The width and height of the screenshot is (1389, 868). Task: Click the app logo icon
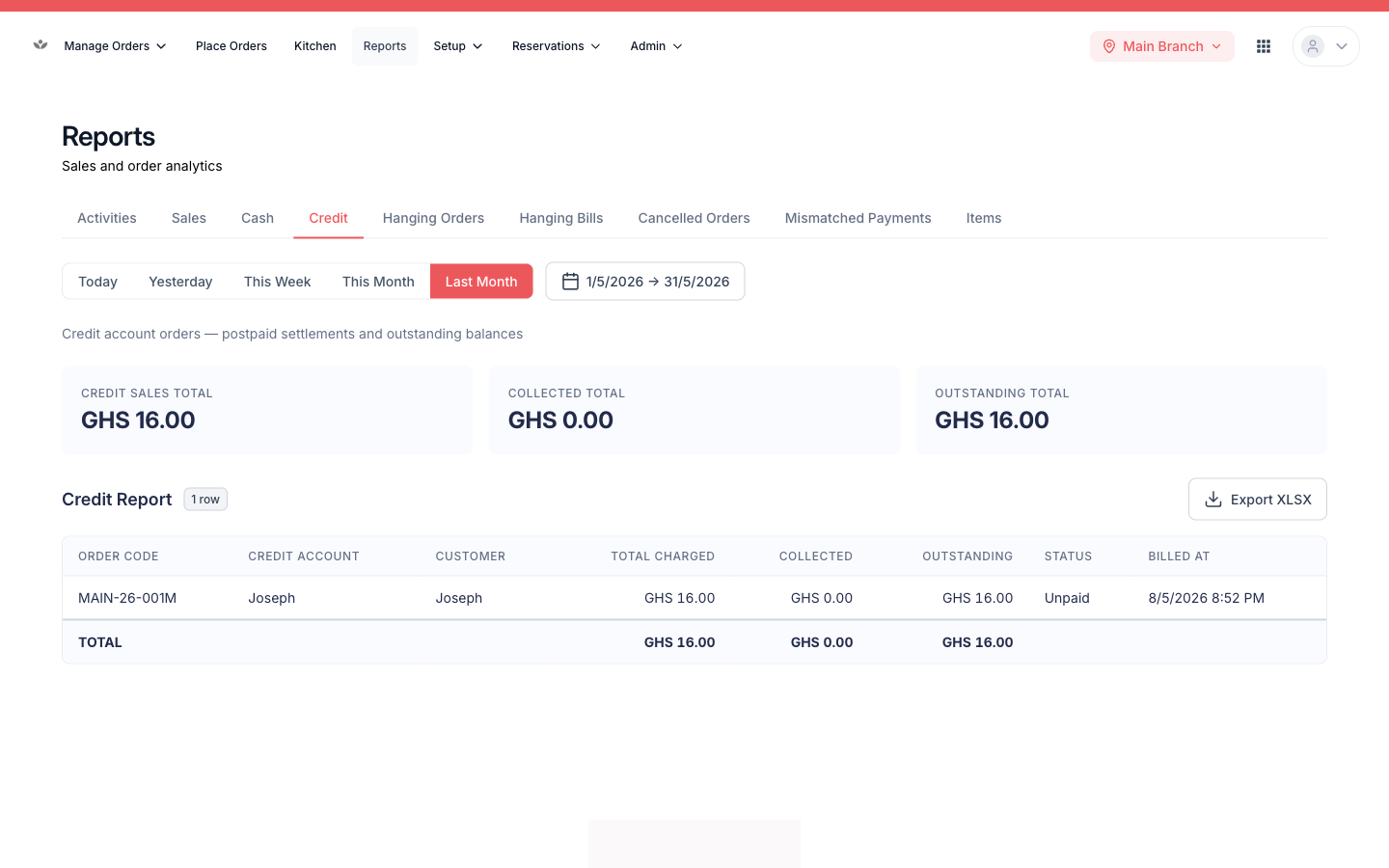click(41, 45)
